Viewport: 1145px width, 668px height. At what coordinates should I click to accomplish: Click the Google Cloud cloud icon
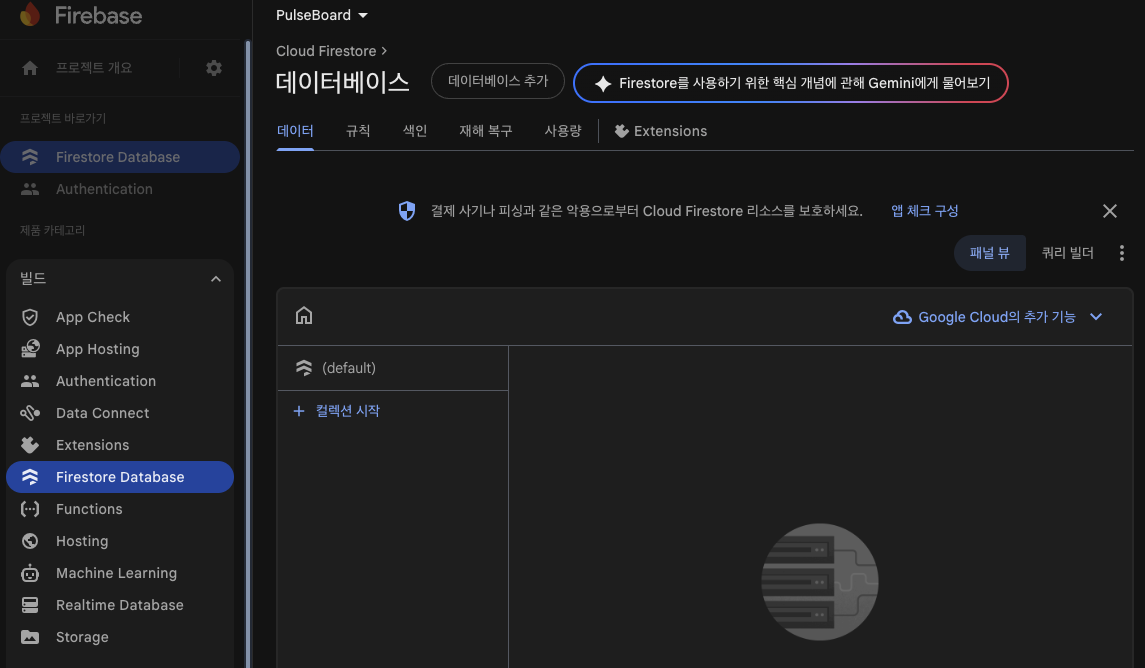(x=903, y=317)
